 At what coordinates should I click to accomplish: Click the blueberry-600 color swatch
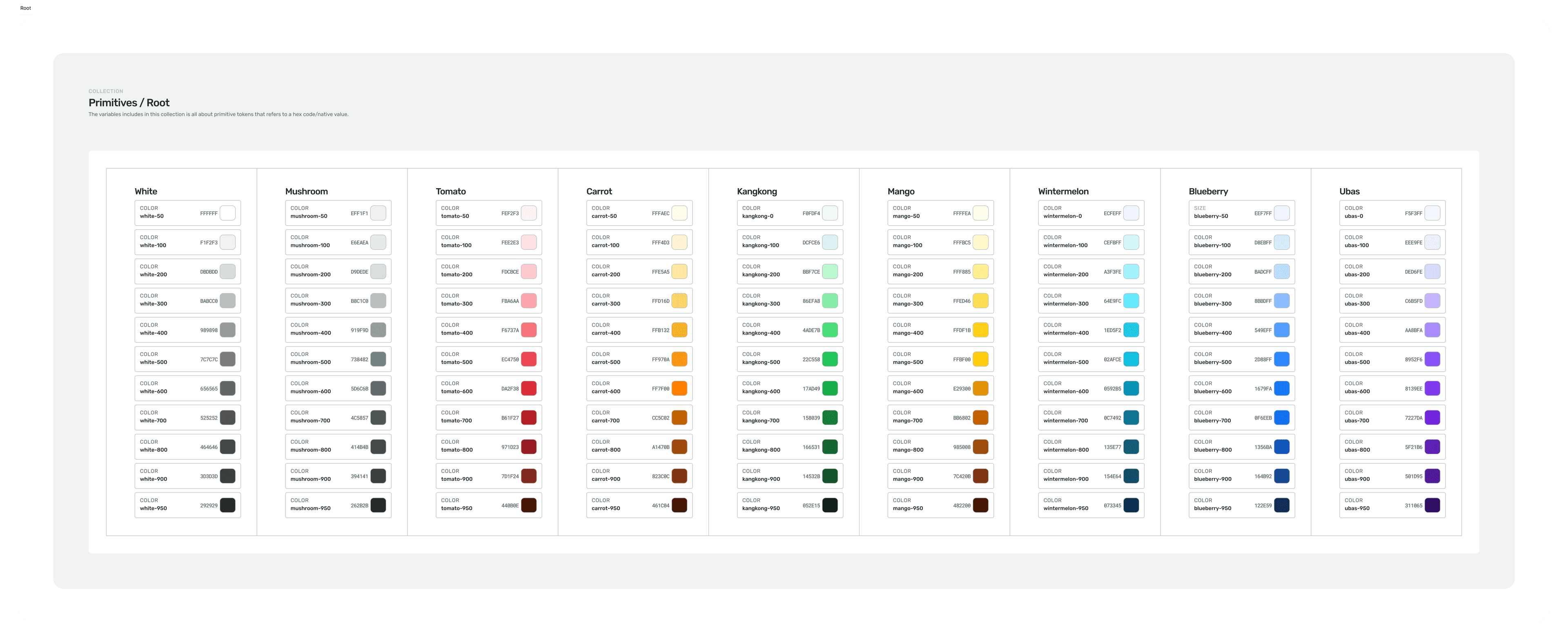pyautogui.click(x=1282, y=388)
